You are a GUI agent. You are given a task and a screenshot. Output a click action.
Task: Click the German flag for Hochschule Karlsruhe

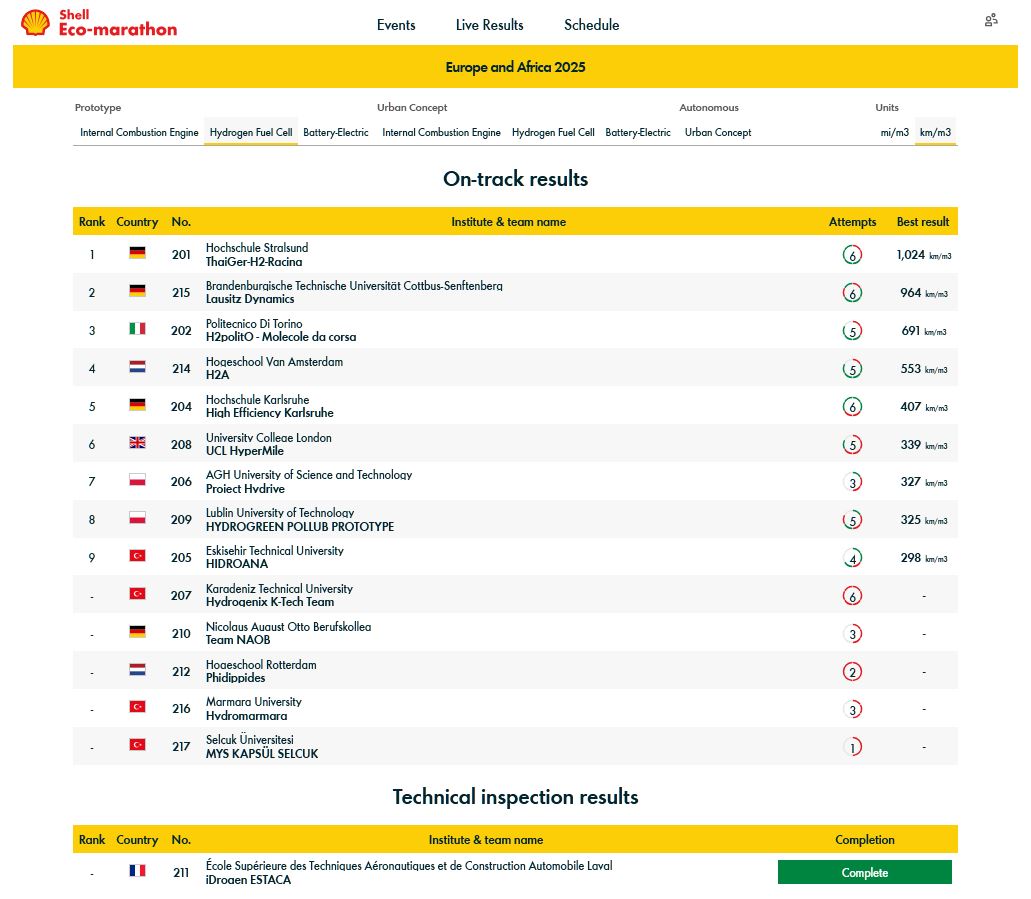pos(137,405)
